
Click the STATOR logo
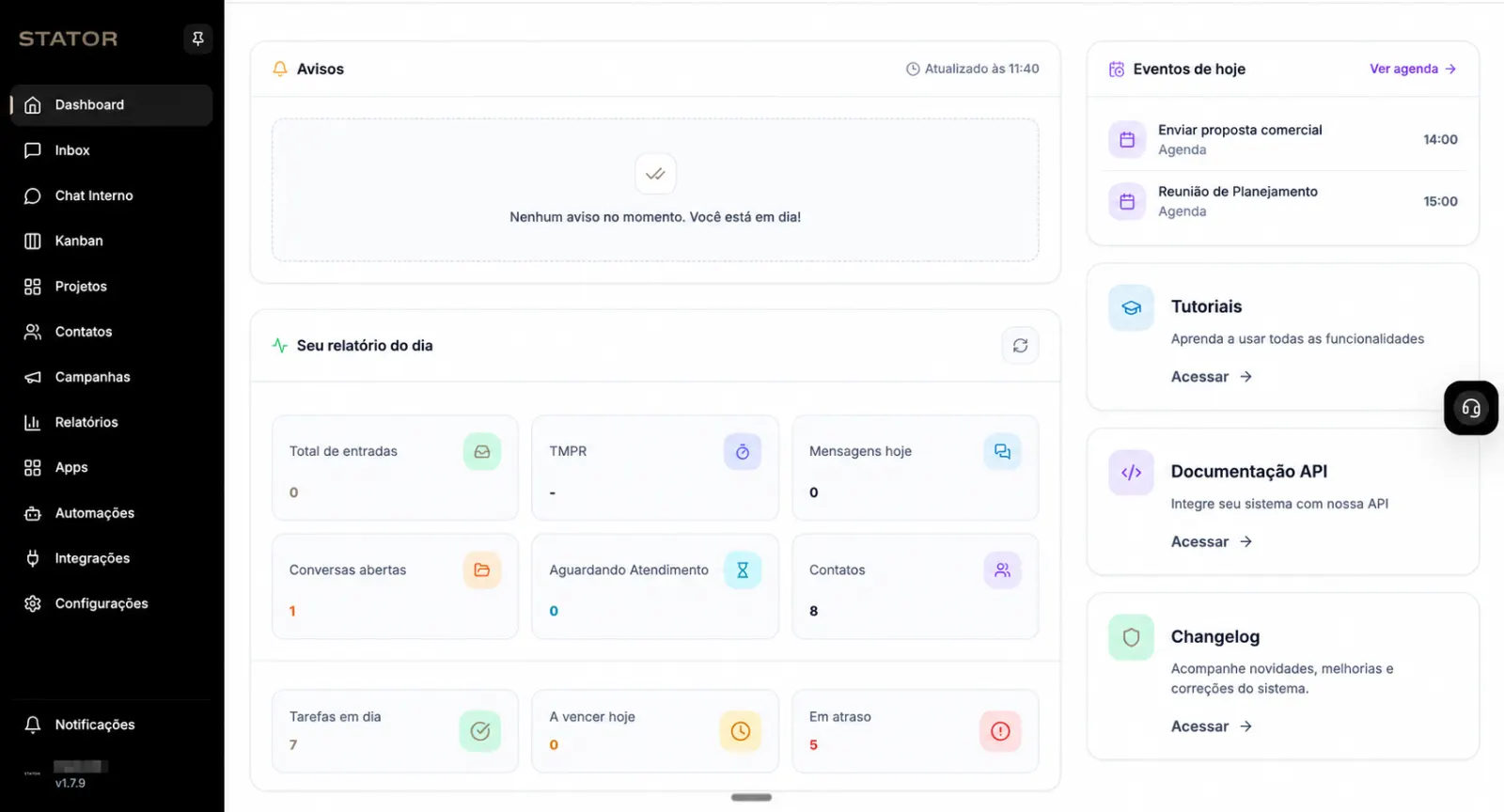69,39
